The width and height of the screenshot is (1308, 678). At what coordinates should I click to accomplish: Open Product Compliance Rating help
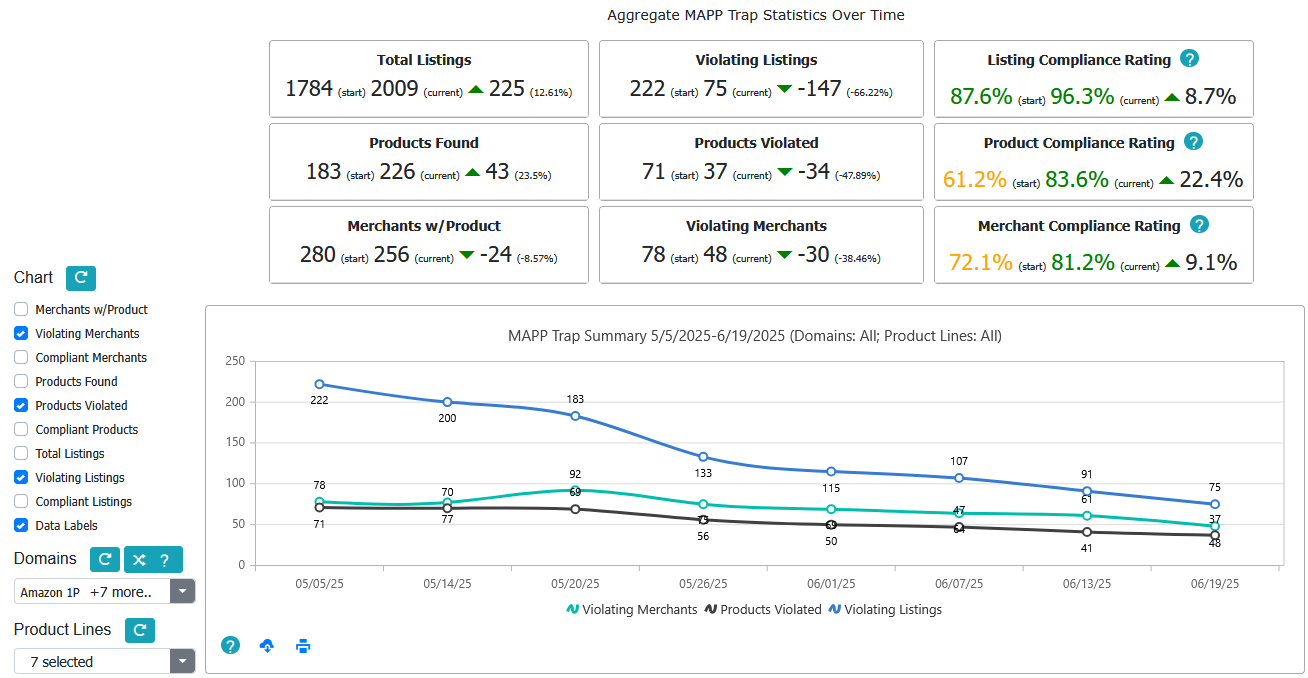click(x=1193, y=142)
